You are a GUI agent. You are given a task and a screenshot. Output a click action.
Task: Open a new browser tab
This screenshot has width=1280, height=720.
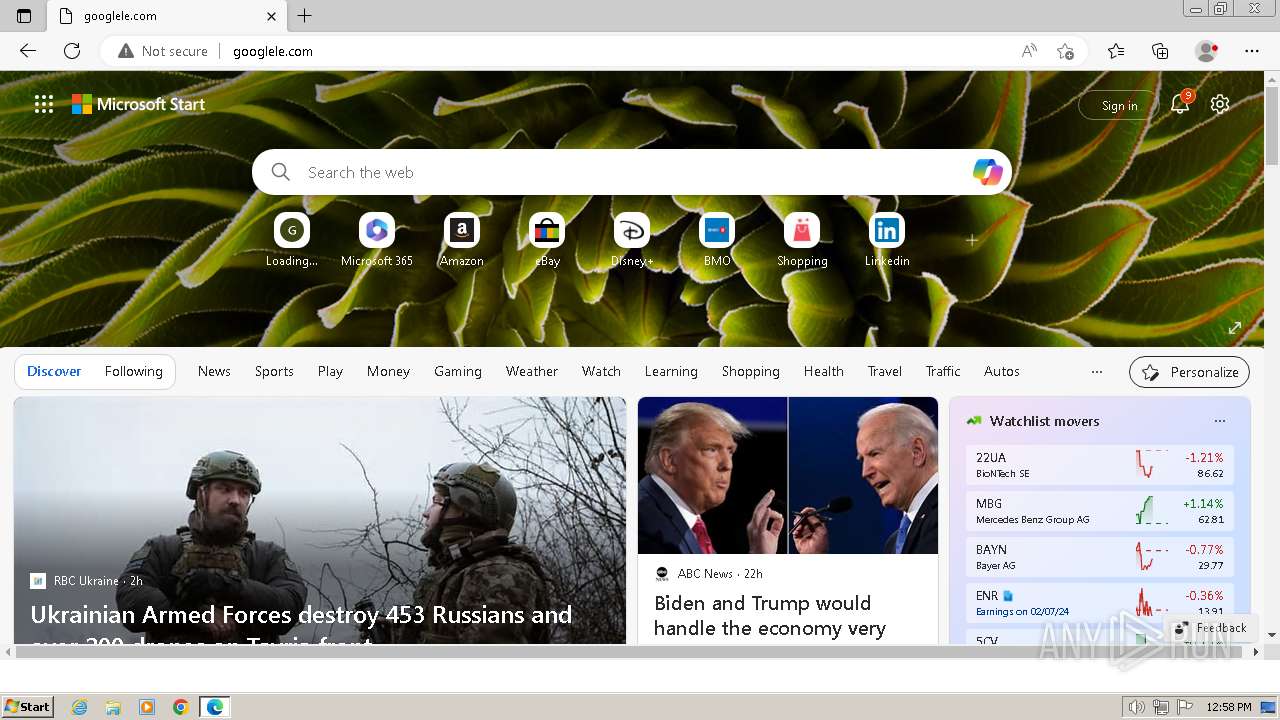click(x=305, y=16)
